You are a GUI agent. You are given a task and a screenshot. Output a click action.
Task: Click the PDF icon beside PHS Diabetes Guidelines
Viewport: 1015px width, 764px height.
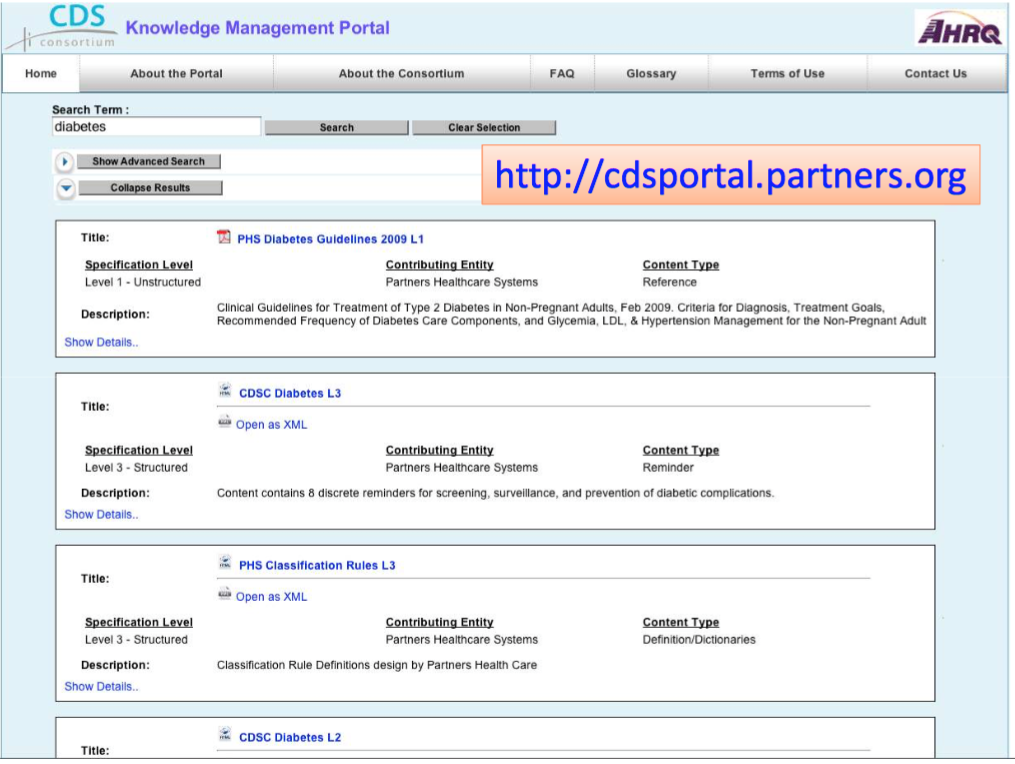(x=224, y=237)
